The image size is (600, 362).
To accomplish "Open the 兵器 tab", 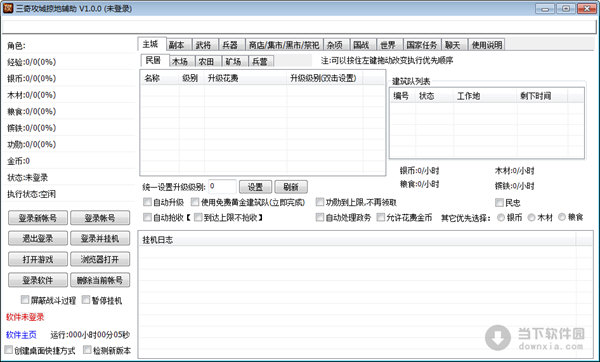I will 231,45.
